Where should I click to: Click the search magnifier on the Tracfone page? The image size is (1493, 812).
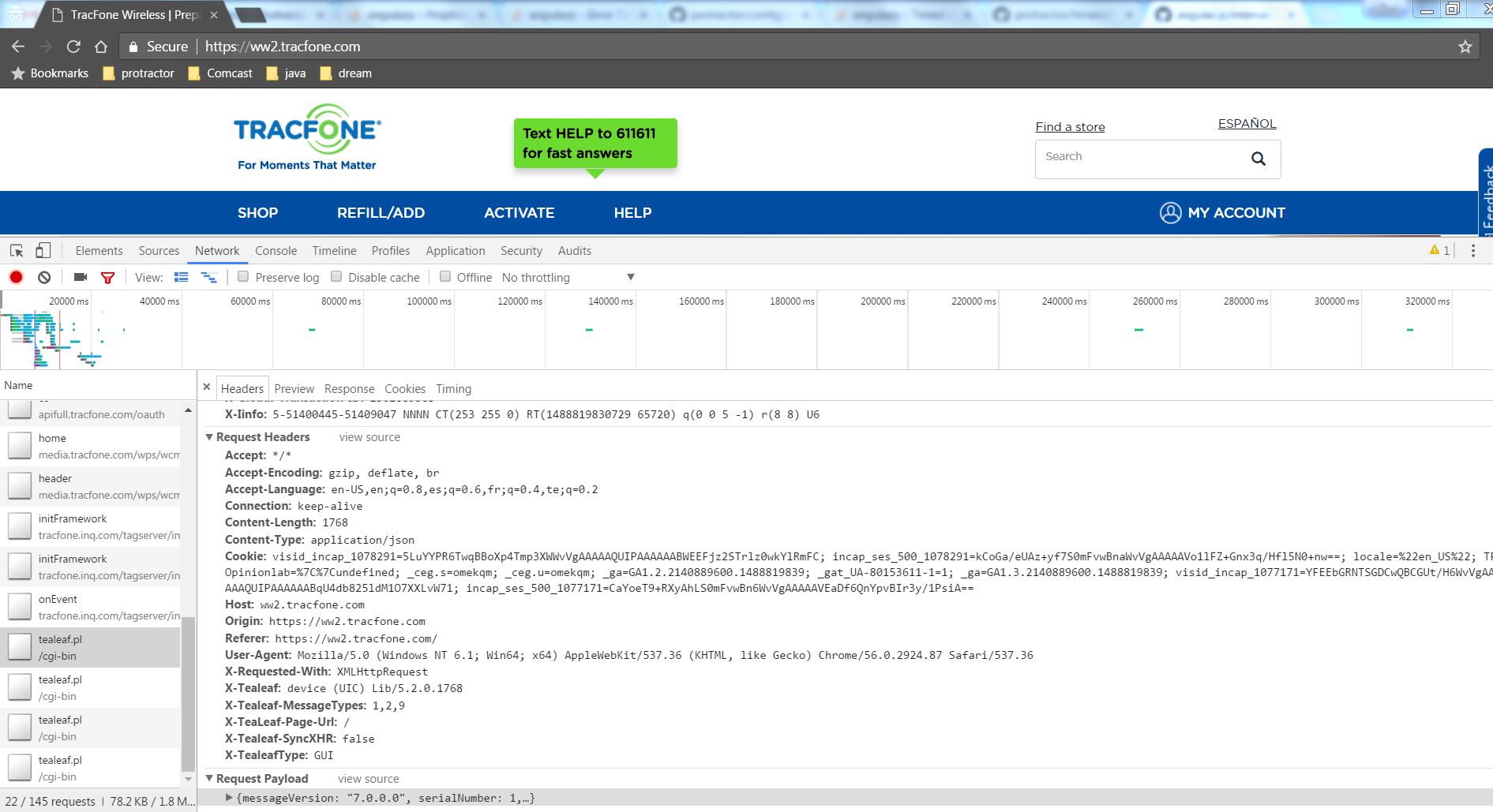pyautogui.click(x=1259, y=158)
